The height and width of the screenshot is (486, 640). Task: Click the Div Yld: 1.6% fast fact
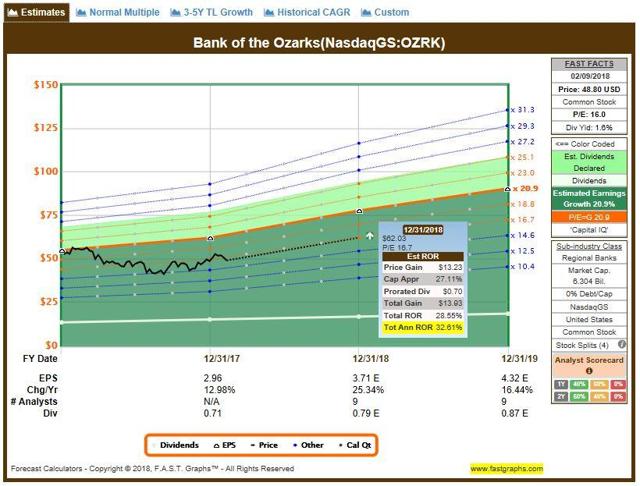[x=589, y=128]
